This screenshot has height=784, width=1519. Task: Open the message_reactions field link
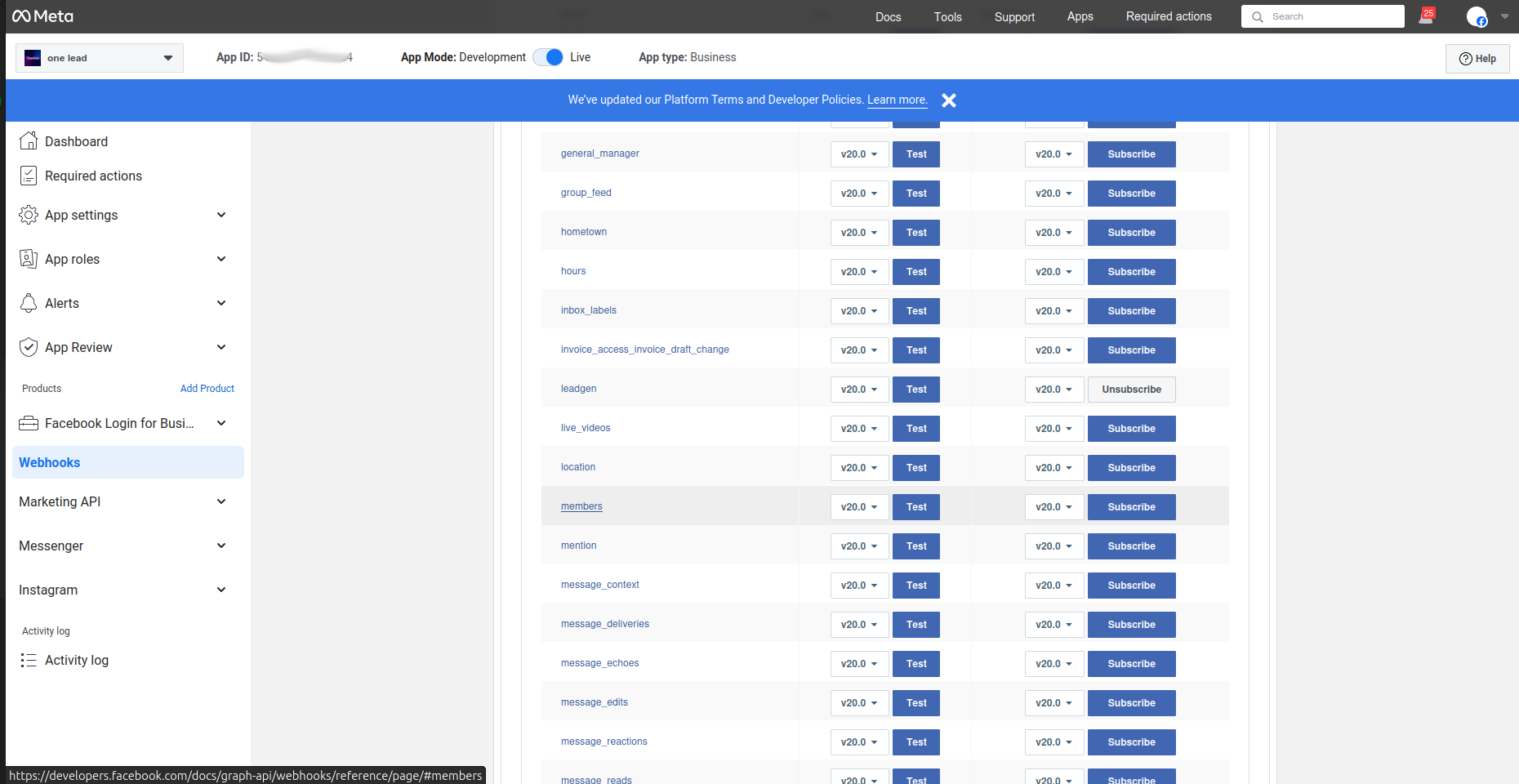(604, 742)
